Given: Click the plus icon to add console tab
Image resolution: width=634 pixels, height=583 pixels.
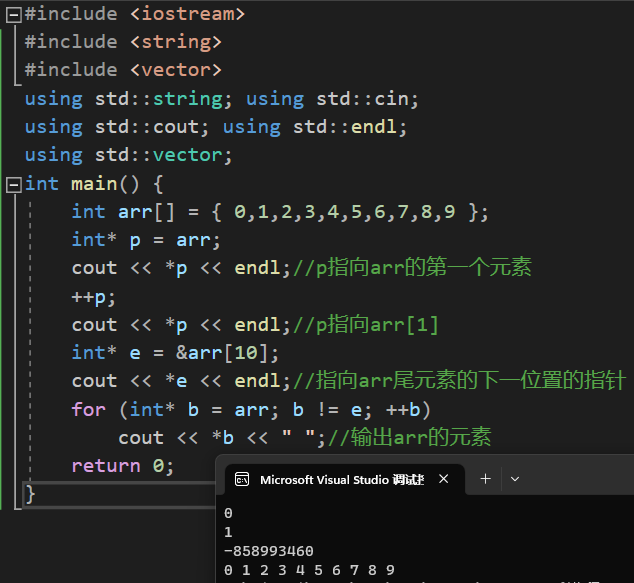Looking at the screenshot, I should pos(486,479).
